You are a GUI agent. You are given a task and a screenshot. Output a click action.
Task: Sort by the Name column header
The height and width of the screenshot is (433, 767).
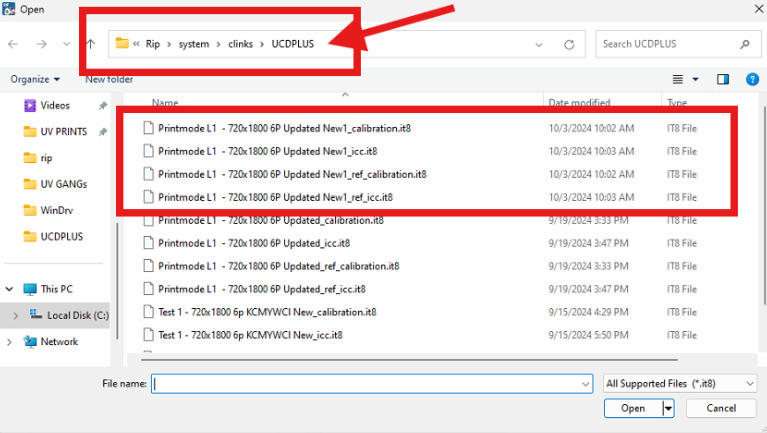coord(165,103)
